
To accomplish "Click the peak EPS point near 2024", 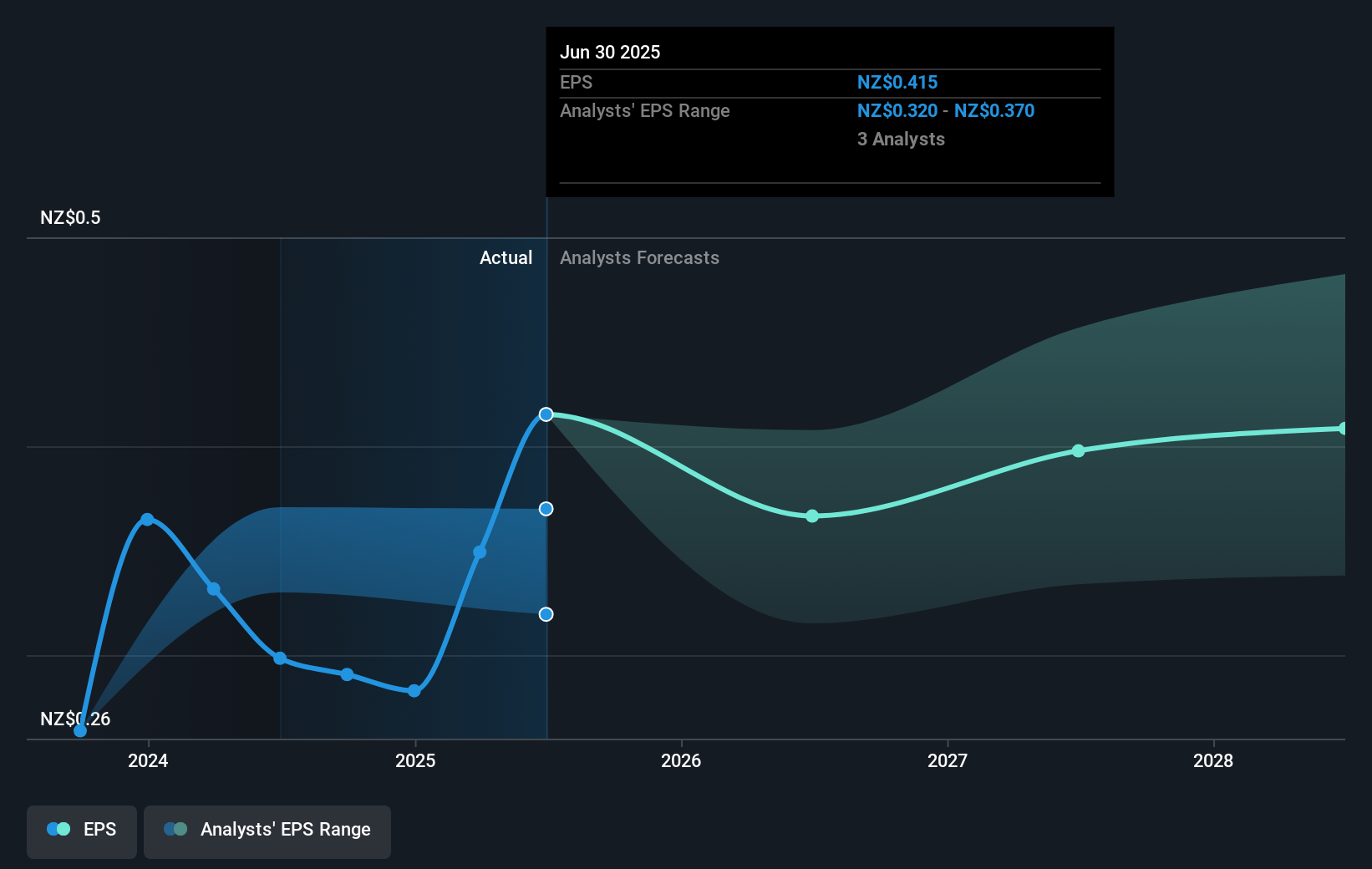I will point(148,519).
